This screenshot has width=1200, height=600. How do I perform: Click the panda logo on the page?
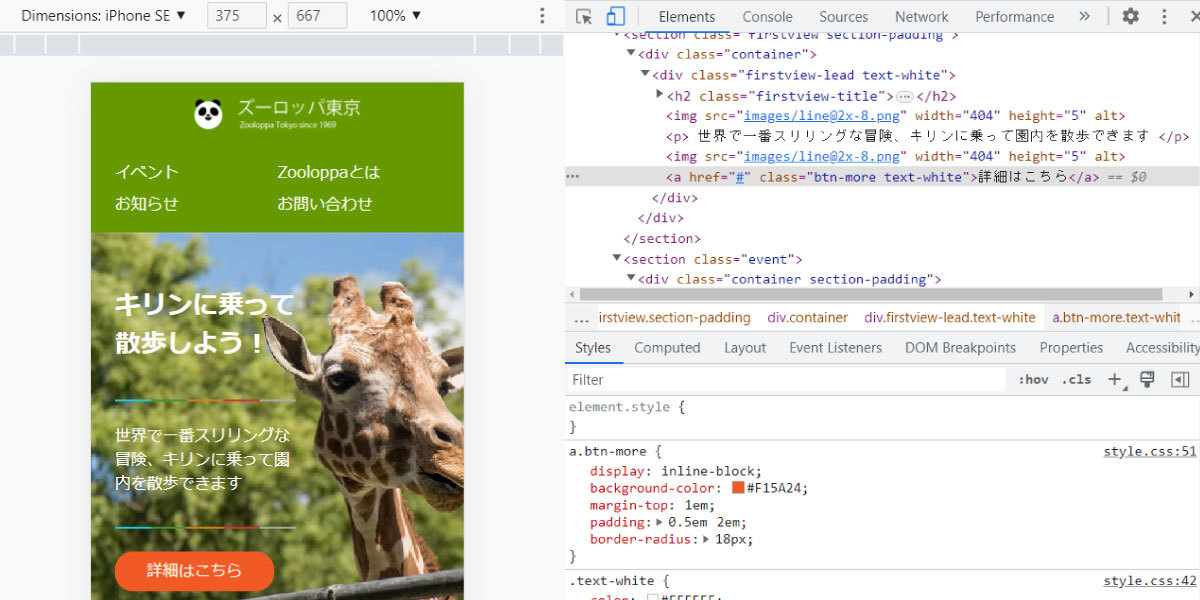[208, 114]
